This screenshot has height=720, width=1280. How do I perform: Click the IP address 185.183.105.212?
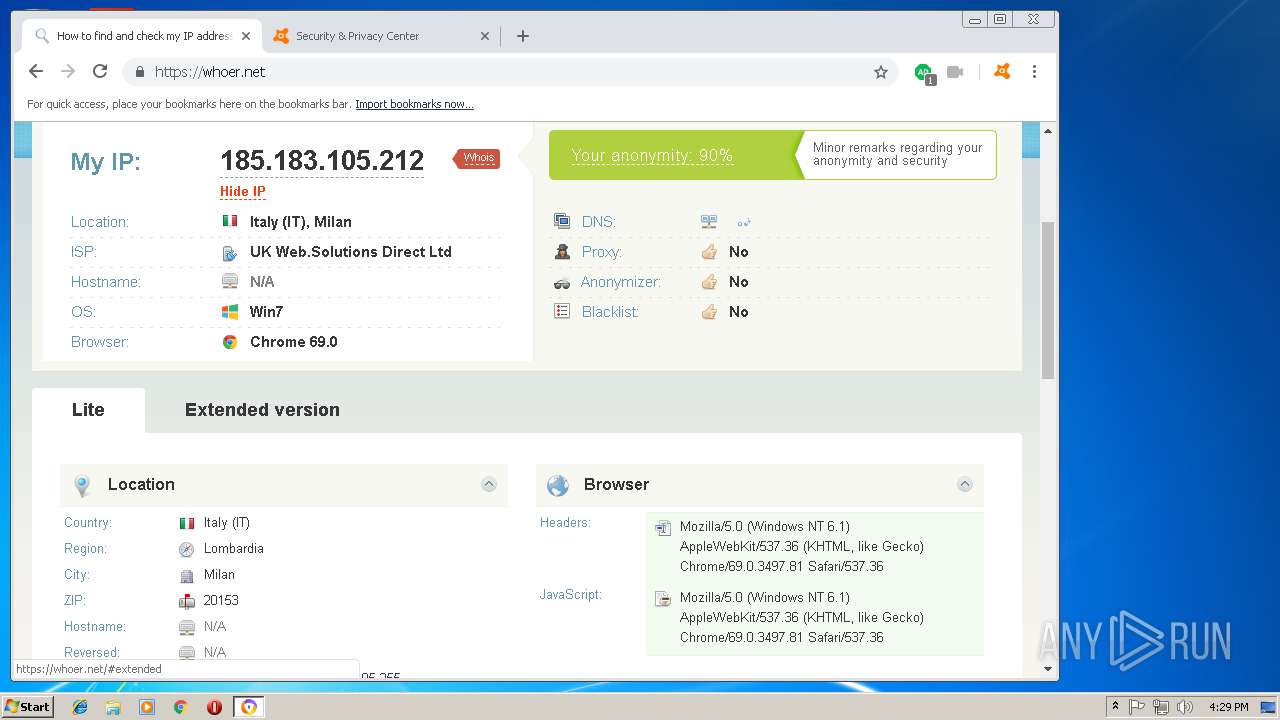pyautogui.click(x=322, y=160)
